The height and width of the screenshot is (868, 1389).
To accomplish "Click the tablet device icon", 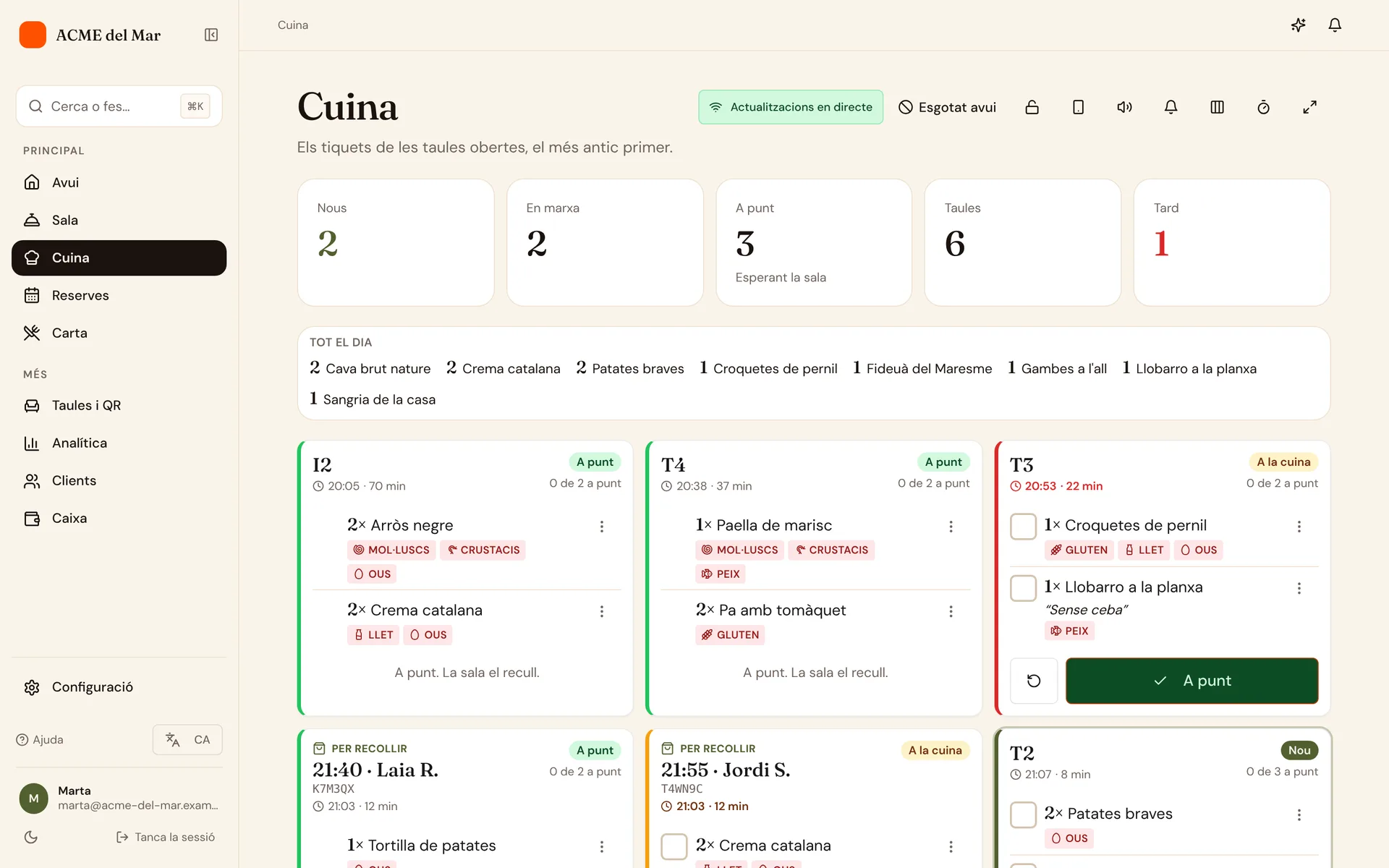I will click(x=1078, y=107).
